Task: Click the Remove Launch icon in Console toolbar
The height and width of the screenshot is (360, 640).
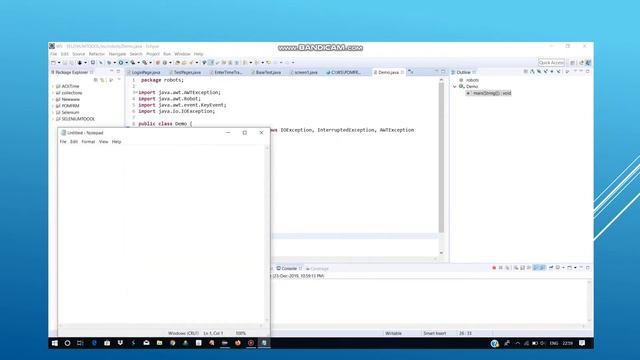Action: 500,268
